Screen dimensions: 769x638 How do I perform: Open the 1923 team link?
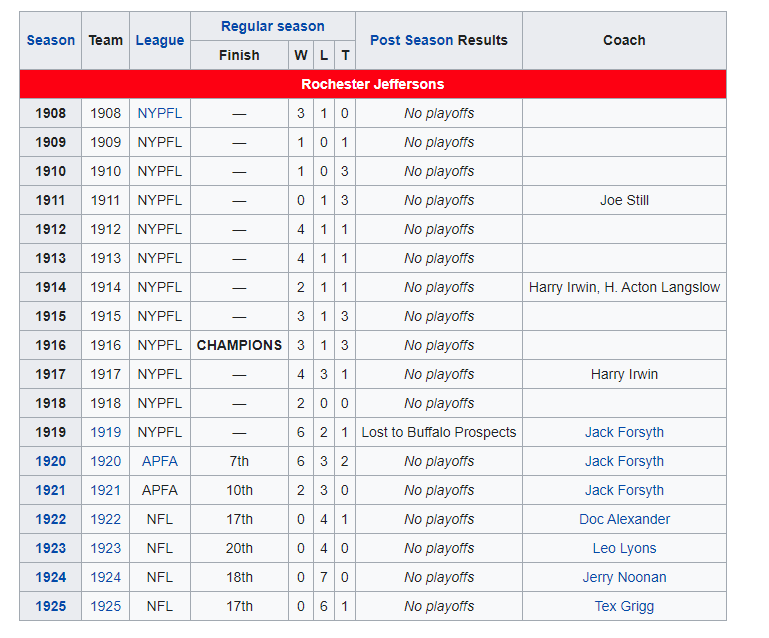pos(105,548)
